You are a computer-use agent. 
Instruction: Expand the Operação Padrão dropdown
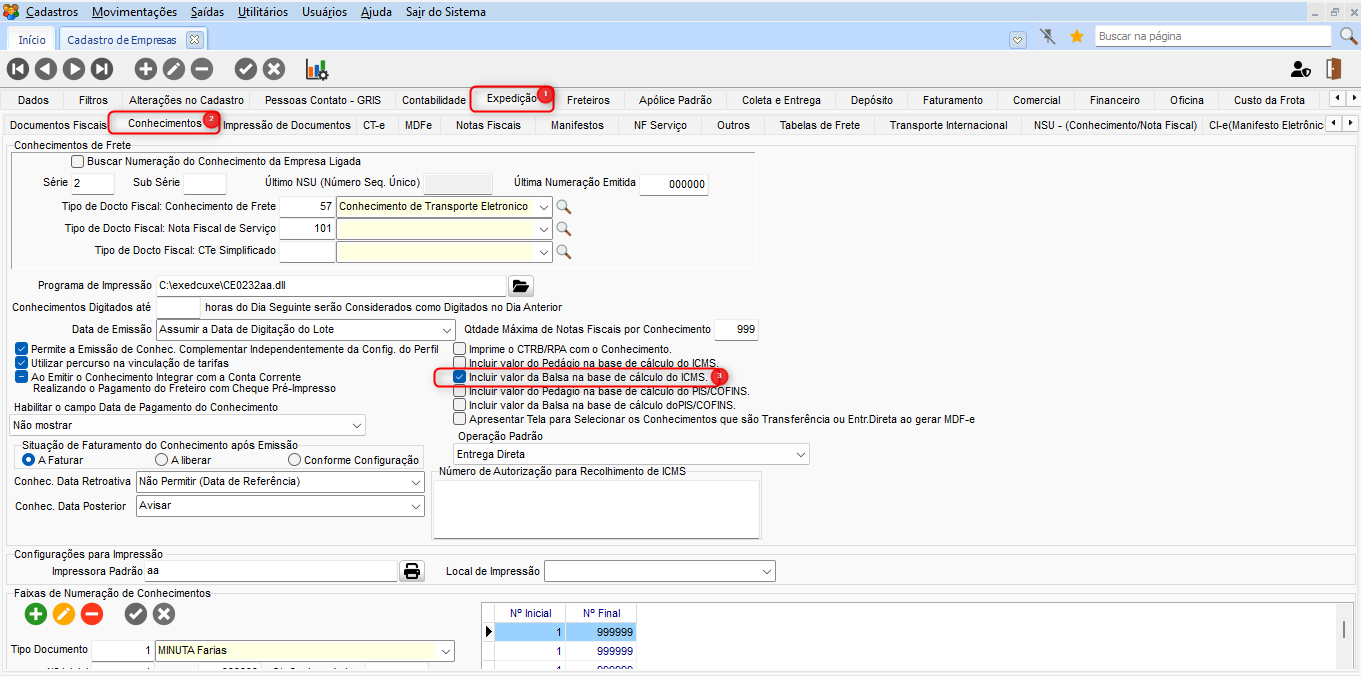coord(799,455)
